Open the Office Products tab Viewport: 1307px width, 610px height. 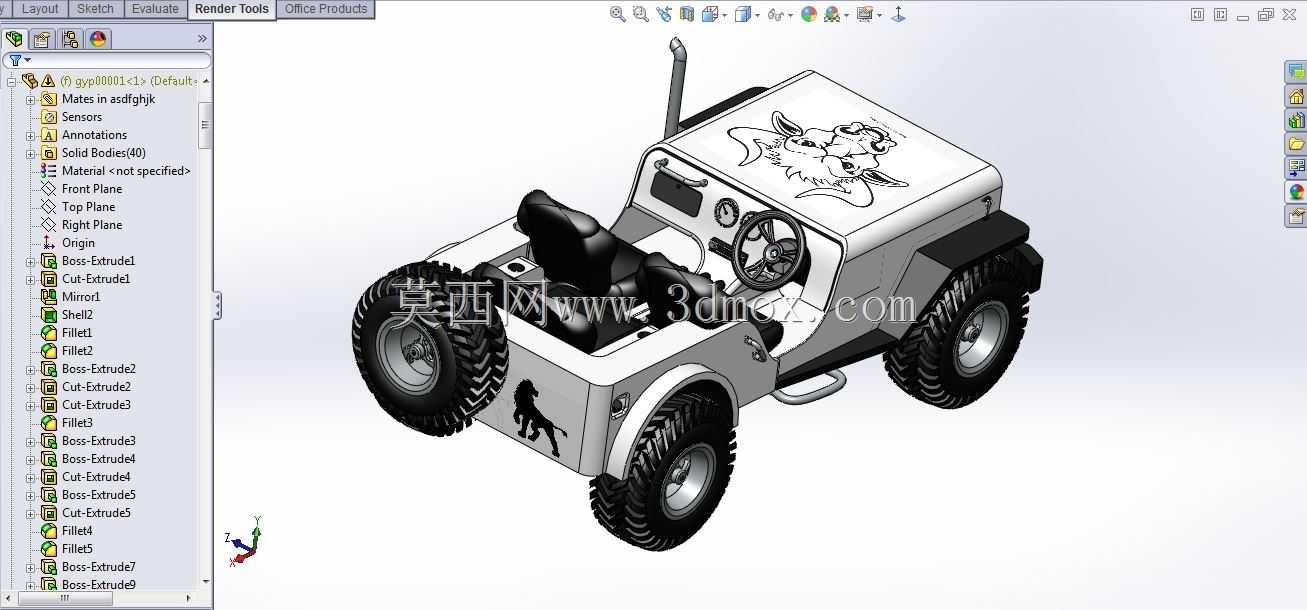pyautogui.click(x=326, y=9)
